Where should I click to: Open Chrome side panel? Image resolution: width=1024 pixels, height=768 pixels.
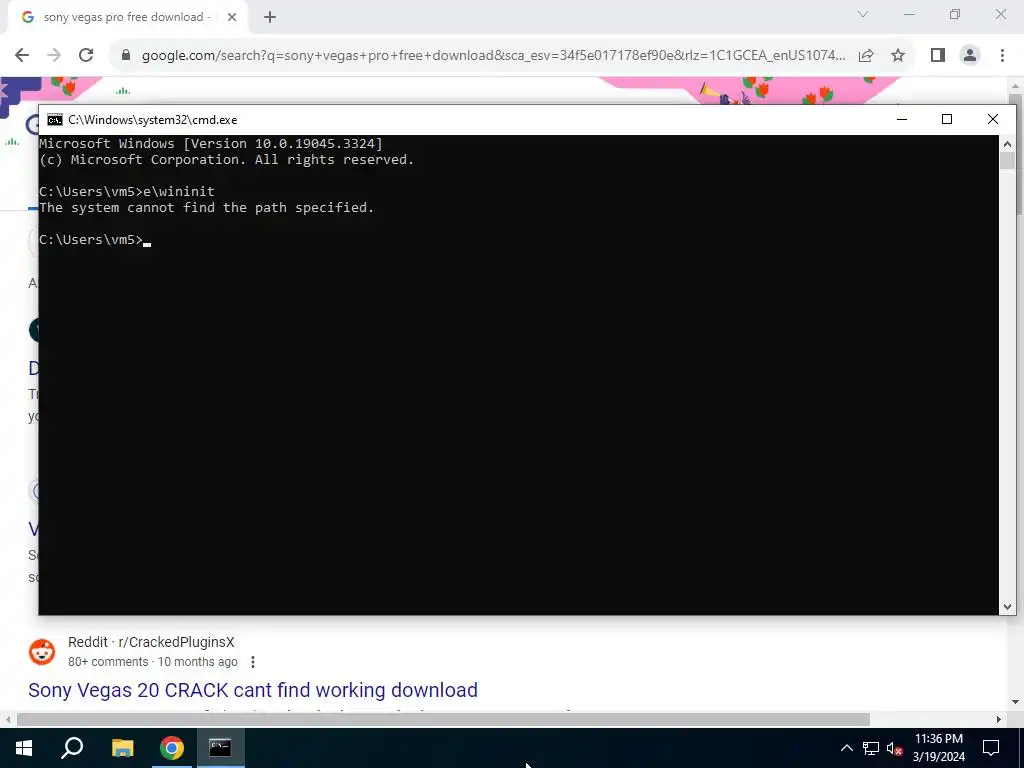tap(938, 56)
